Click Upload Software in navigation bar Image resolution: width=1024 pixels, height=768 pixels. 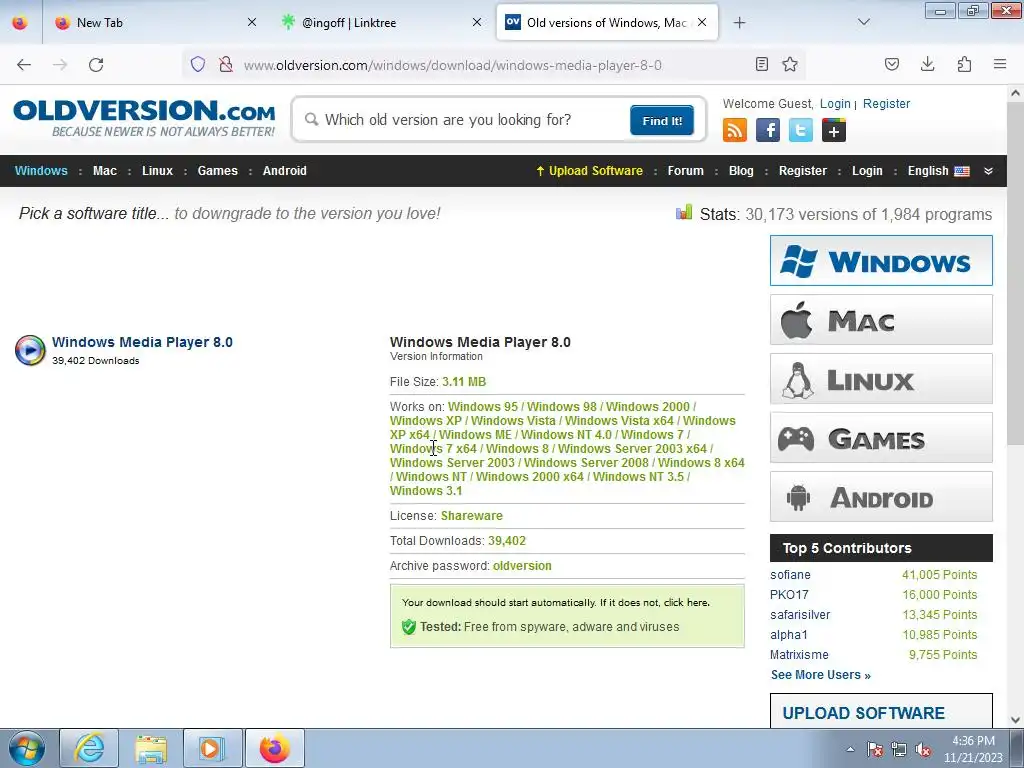coord(589,171)
